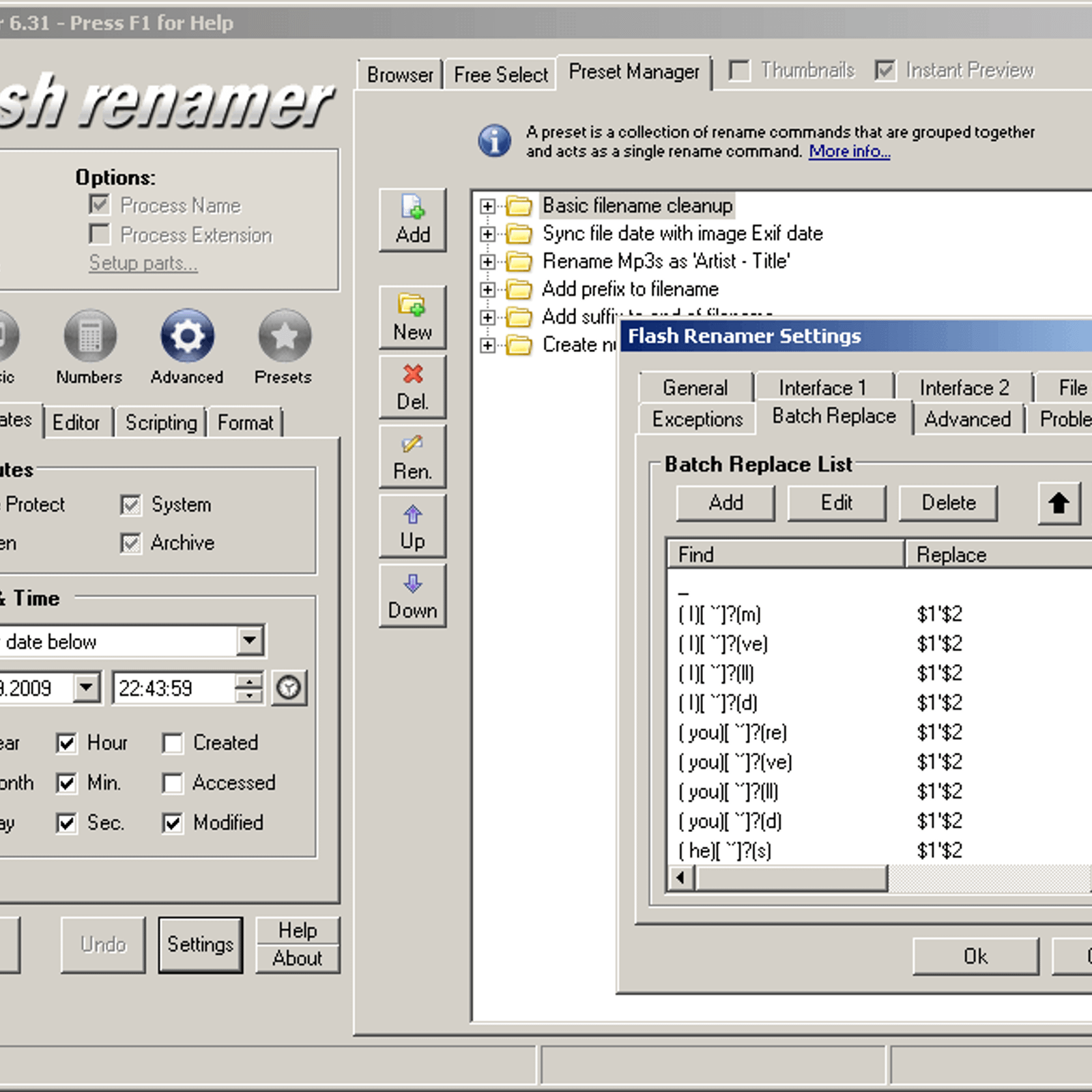Open the Numbers rename mode

coord(89,347)
